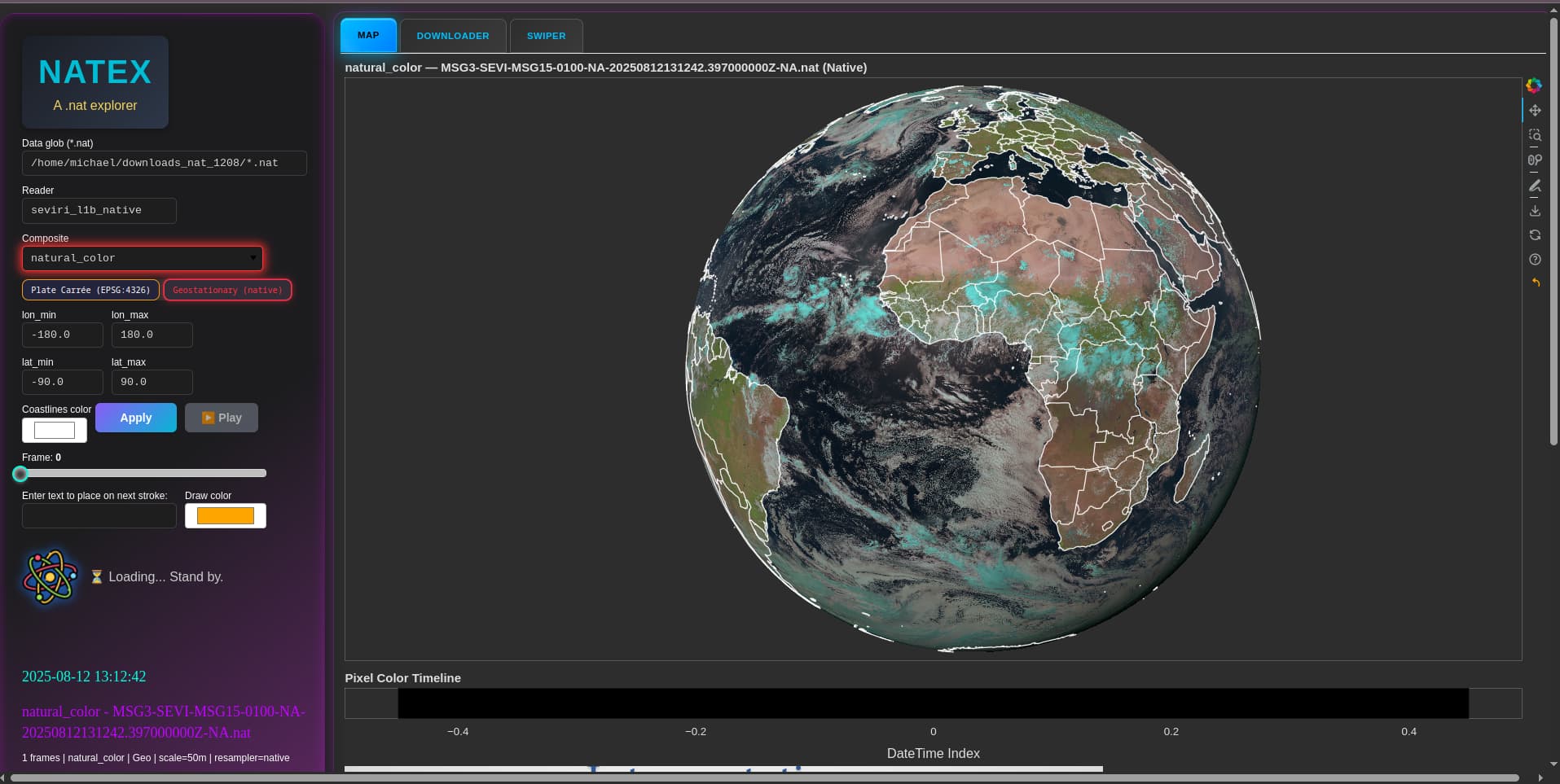This screenshot has height=784, width=1560.
Task: Activate the Pan tool
Action: click(x=1535, y=111)
